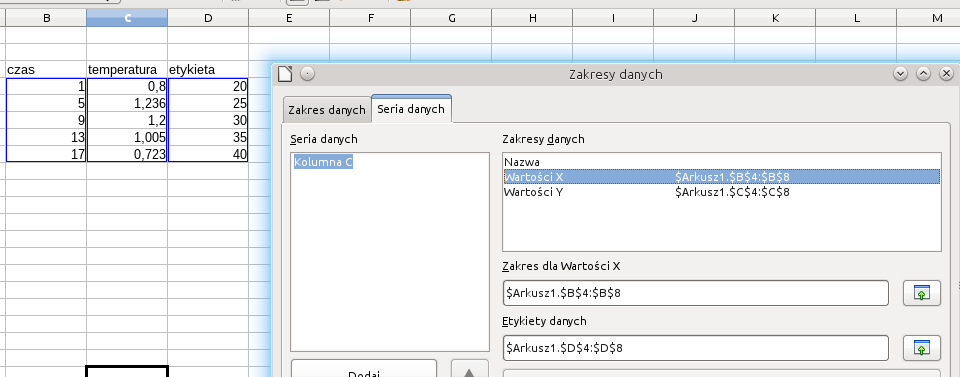Switch to the Zakres danych tab
This screenshot has height=377, width=960.
pyautogui.click(x=327, y=110)
